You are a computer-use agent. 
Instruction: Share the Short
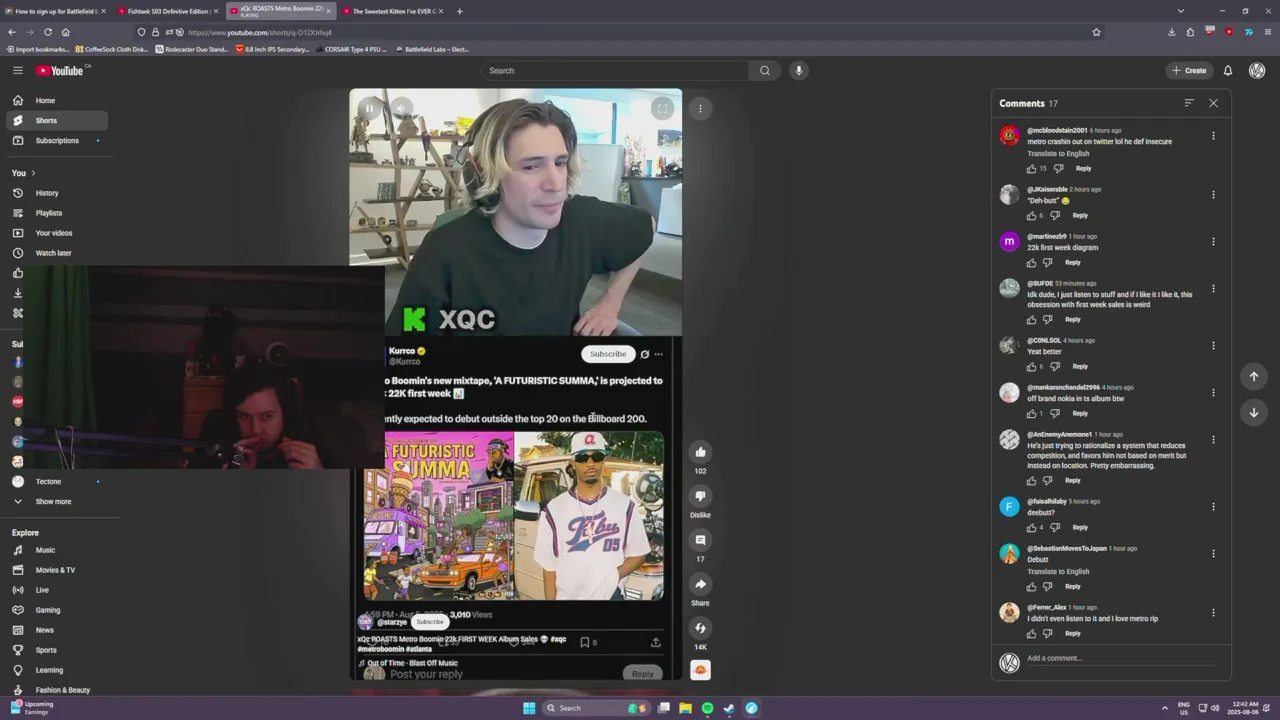(x=700, y=584)
